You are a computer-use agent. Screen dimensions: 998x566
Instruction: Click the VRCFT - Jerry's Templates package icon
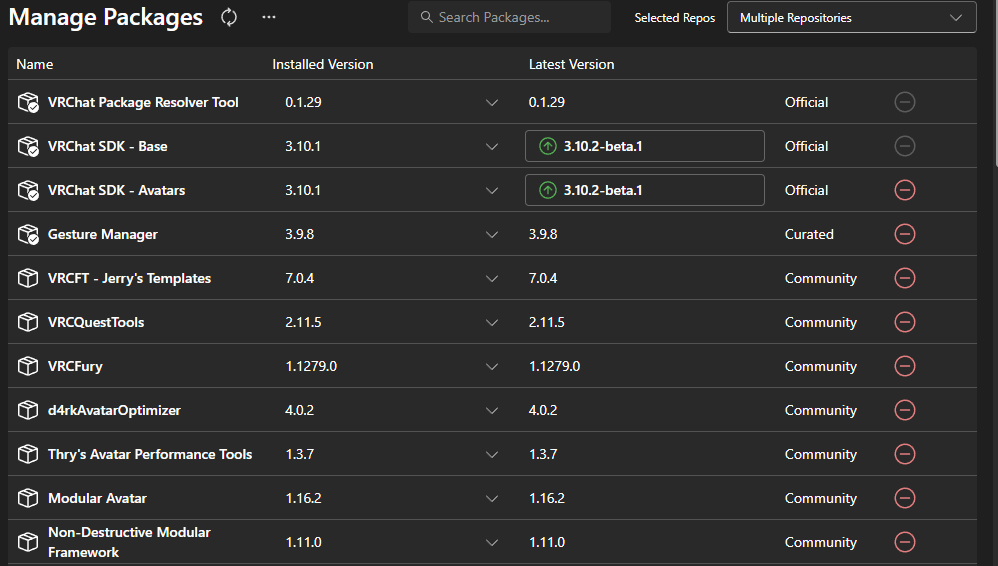tap(28, 278)
